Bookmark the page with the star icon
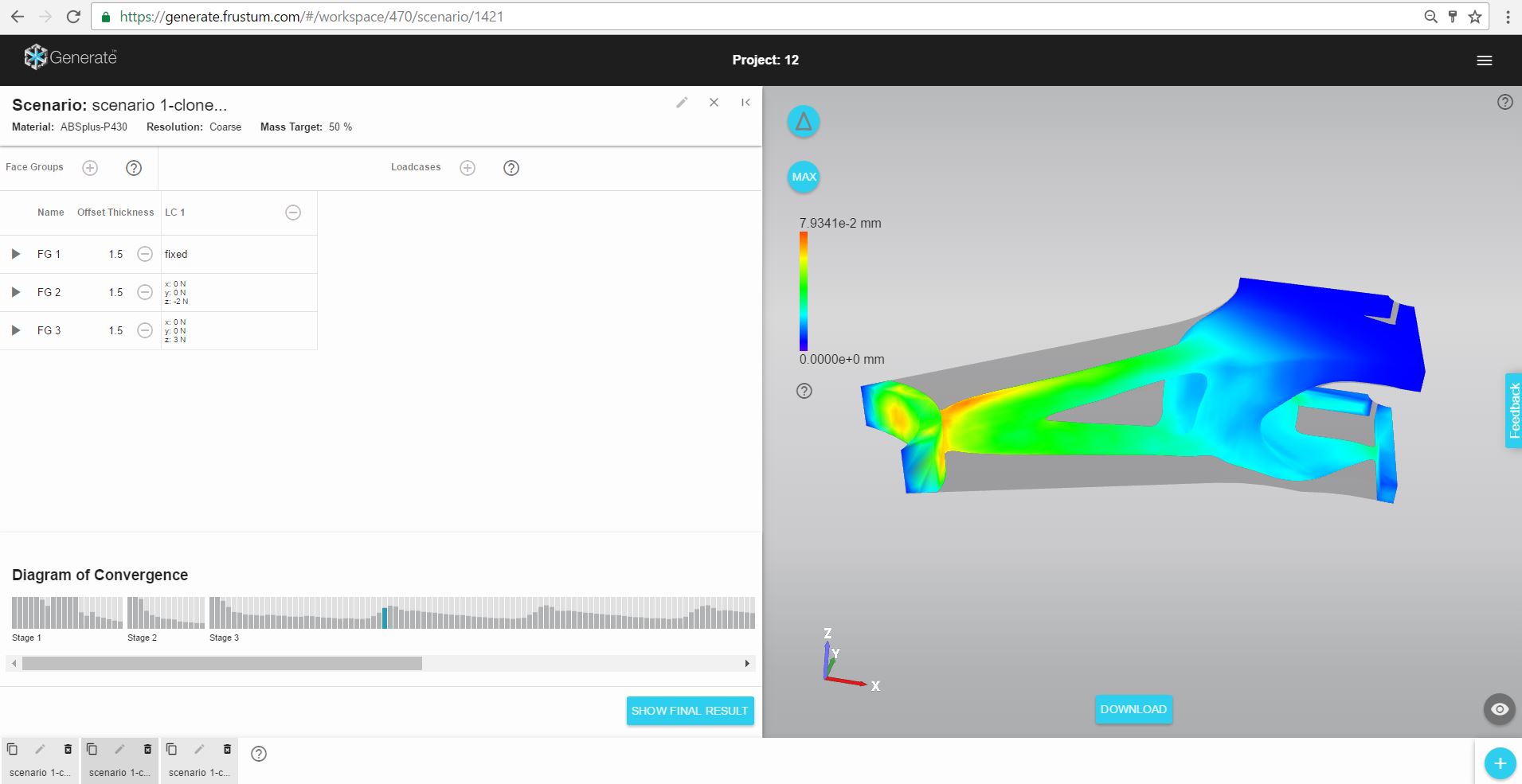This screenshot has height=784, width=1522. (1475, 17)
